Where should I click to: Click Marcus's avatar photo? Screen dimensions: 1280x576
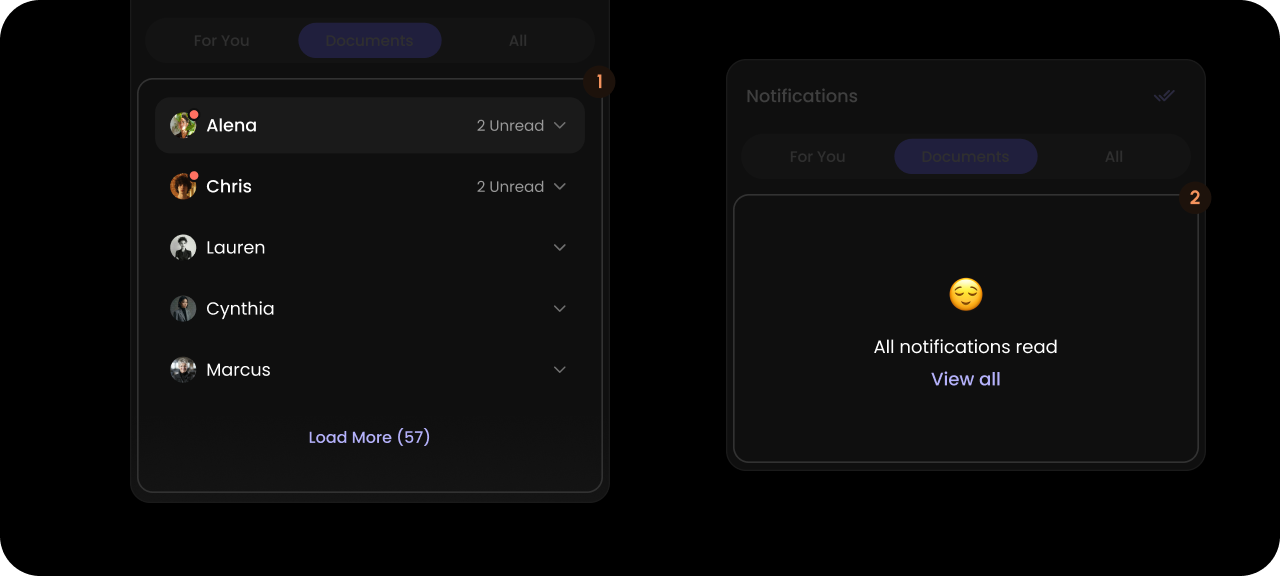click(183, 369)
